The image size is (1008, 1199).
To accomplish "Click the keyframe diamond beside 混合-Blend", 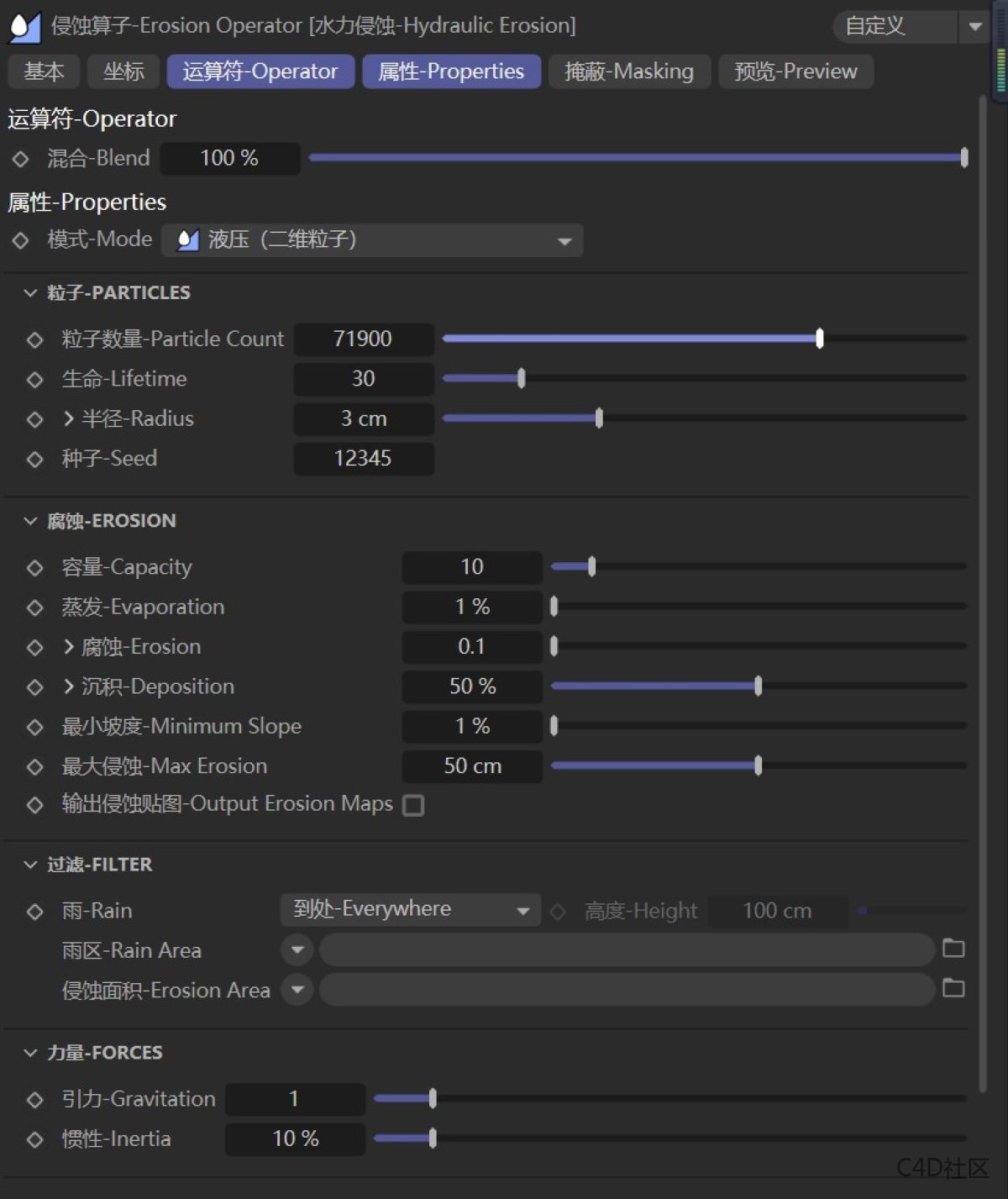I will (x=21, y=158).
